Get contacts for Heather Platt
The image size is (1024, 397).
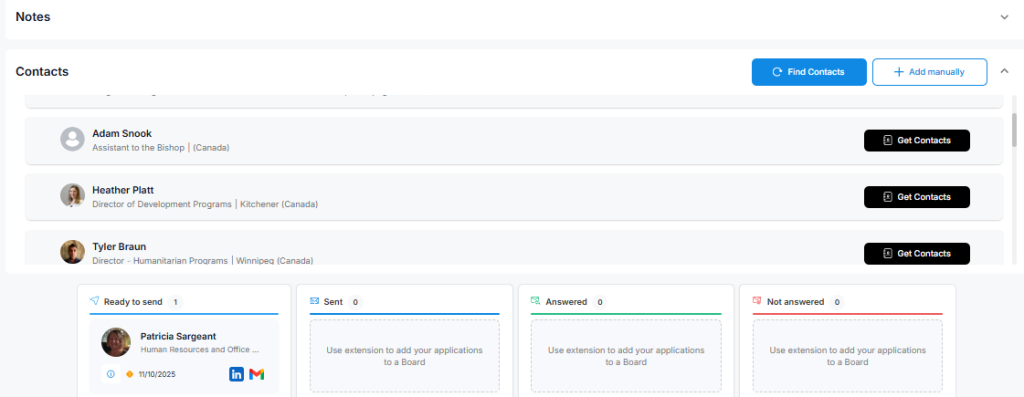pos(916,197)
